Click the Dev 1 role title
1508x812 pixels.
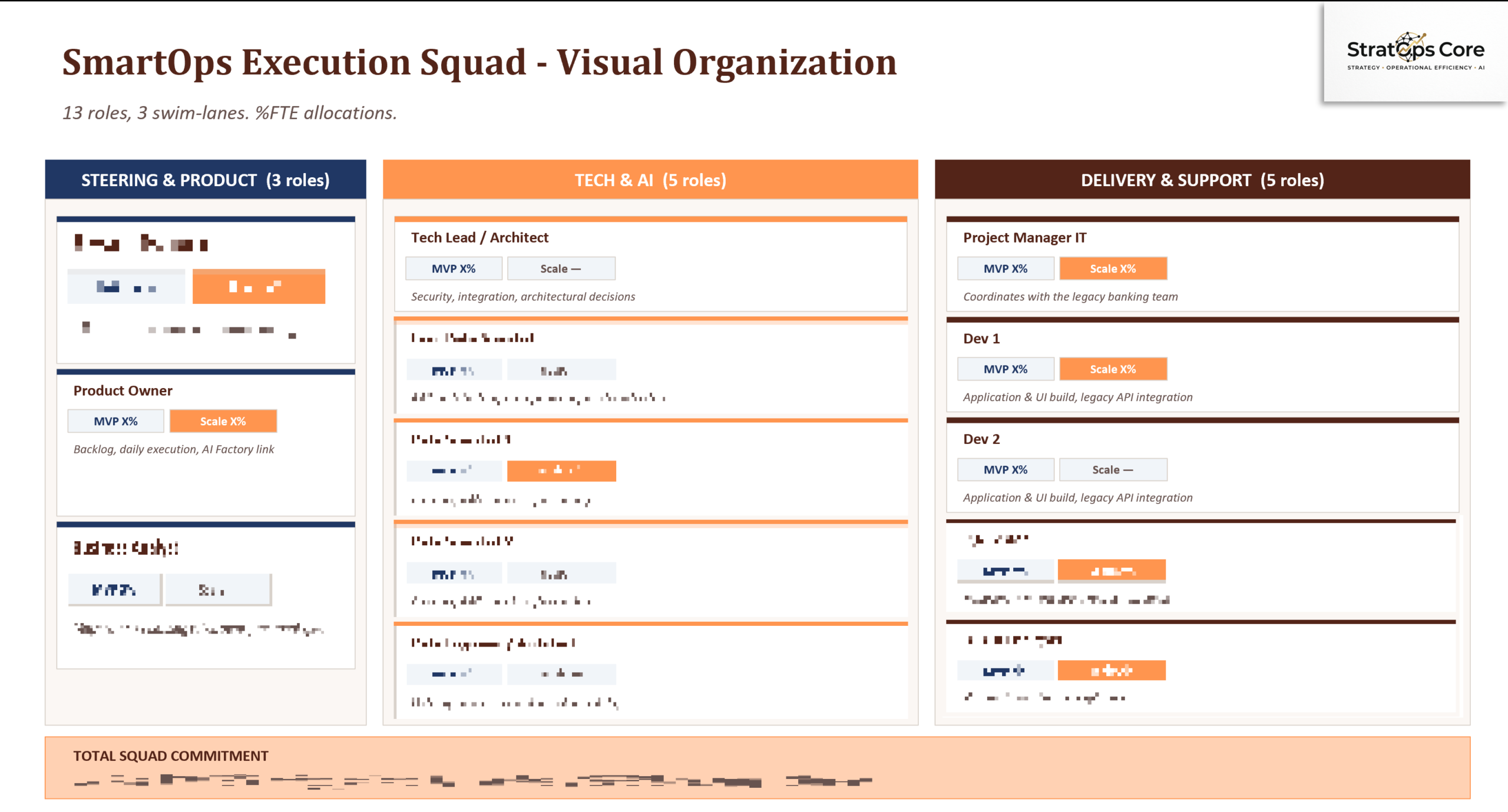pyautogui.click(x=981, y=339)
